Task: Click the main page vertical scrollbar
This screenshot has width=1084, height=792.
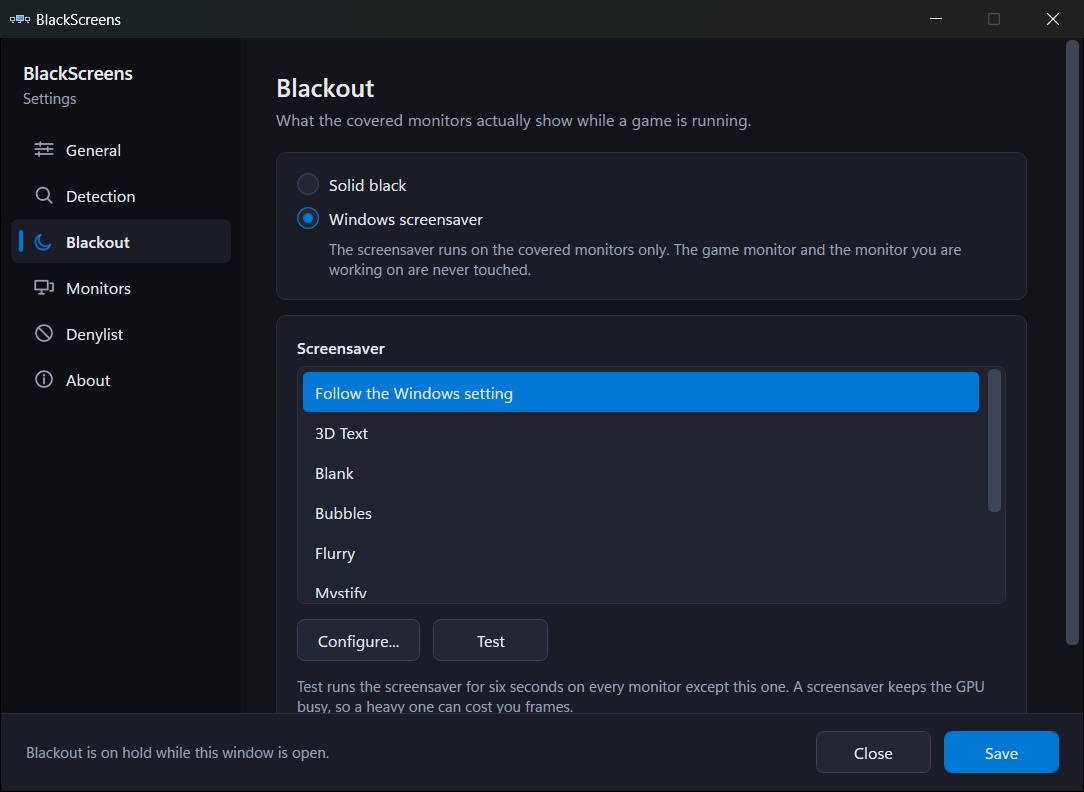Action: (1072, 343)
